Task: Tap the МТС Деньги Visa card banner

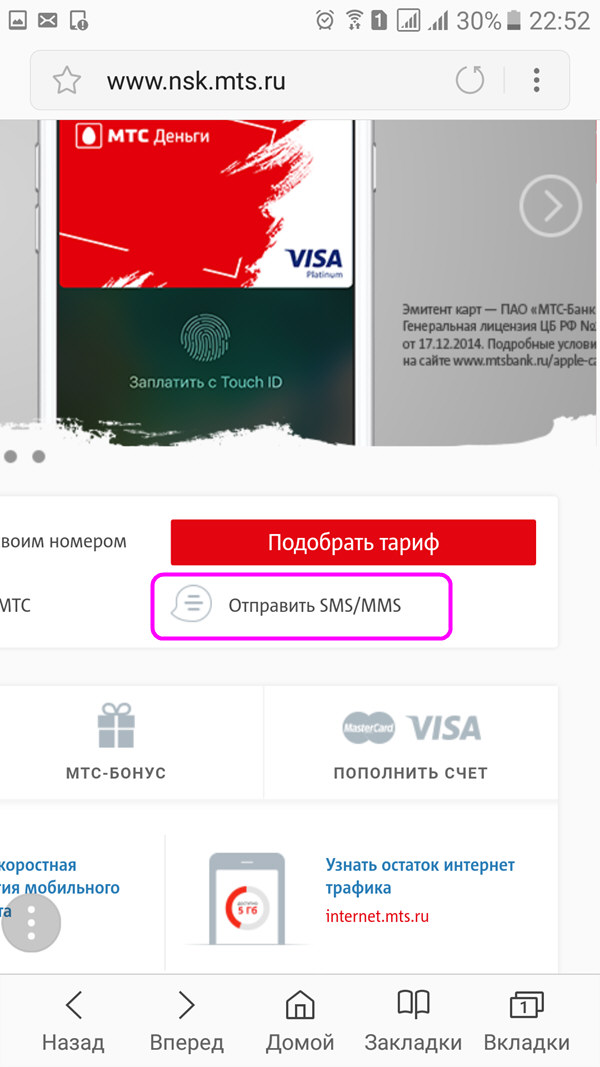Action: pos(206,204)
